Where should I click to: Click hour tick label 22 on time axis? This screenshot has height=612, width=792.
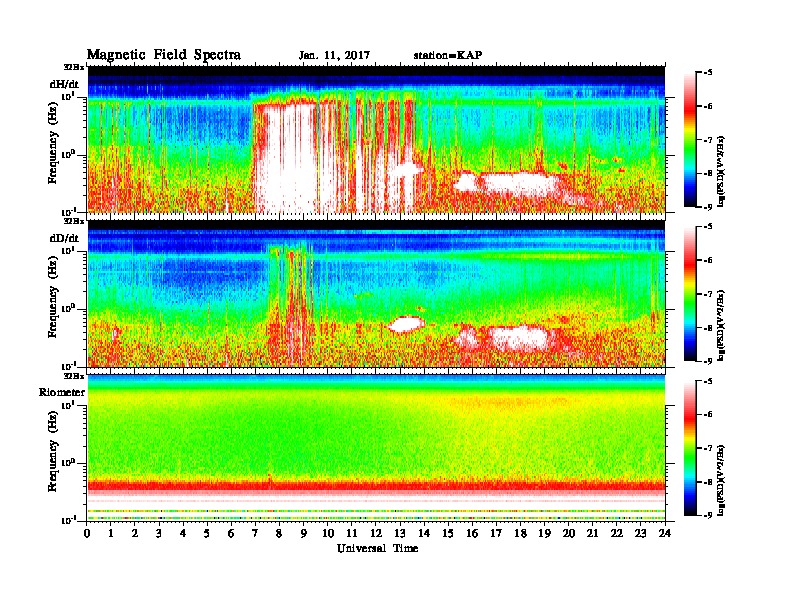[x=617, y=533]
